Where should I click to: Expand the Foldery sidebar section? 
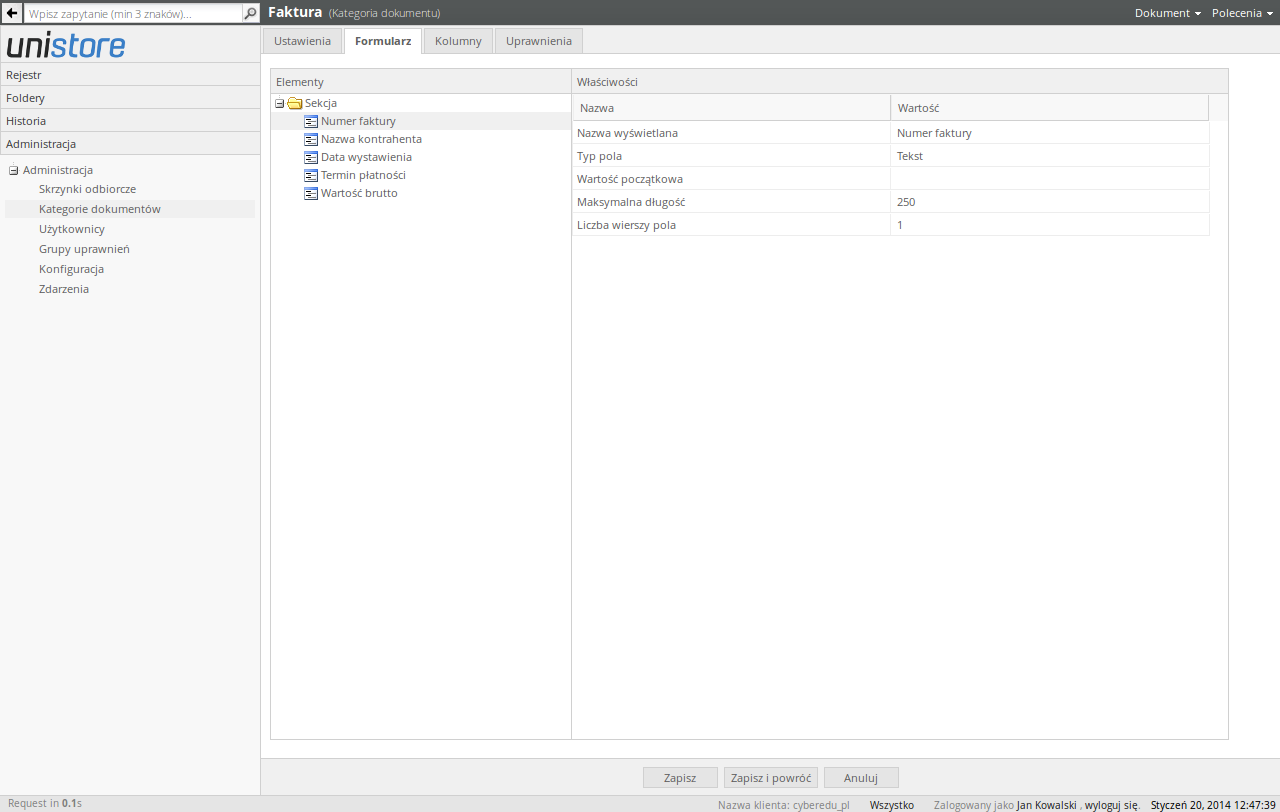coord(130,98)
